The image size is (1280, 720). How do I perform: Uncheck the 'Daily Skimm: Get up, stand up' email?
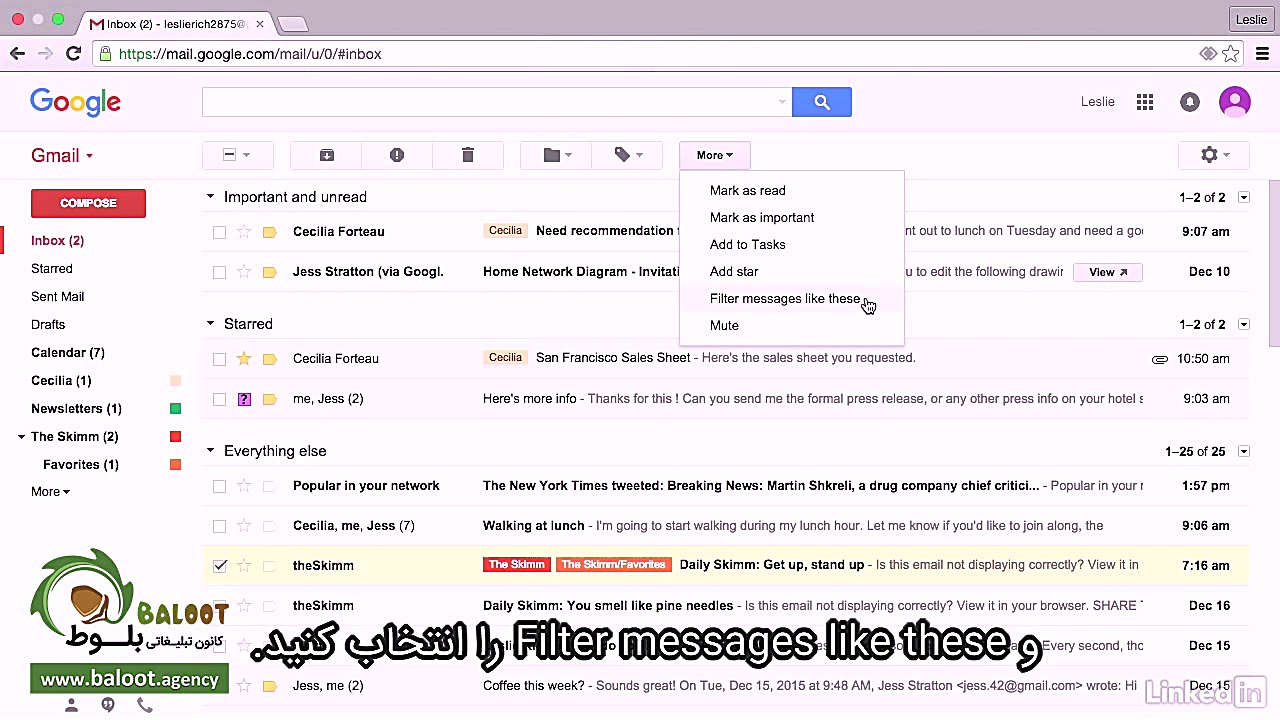tap(219, 566)
